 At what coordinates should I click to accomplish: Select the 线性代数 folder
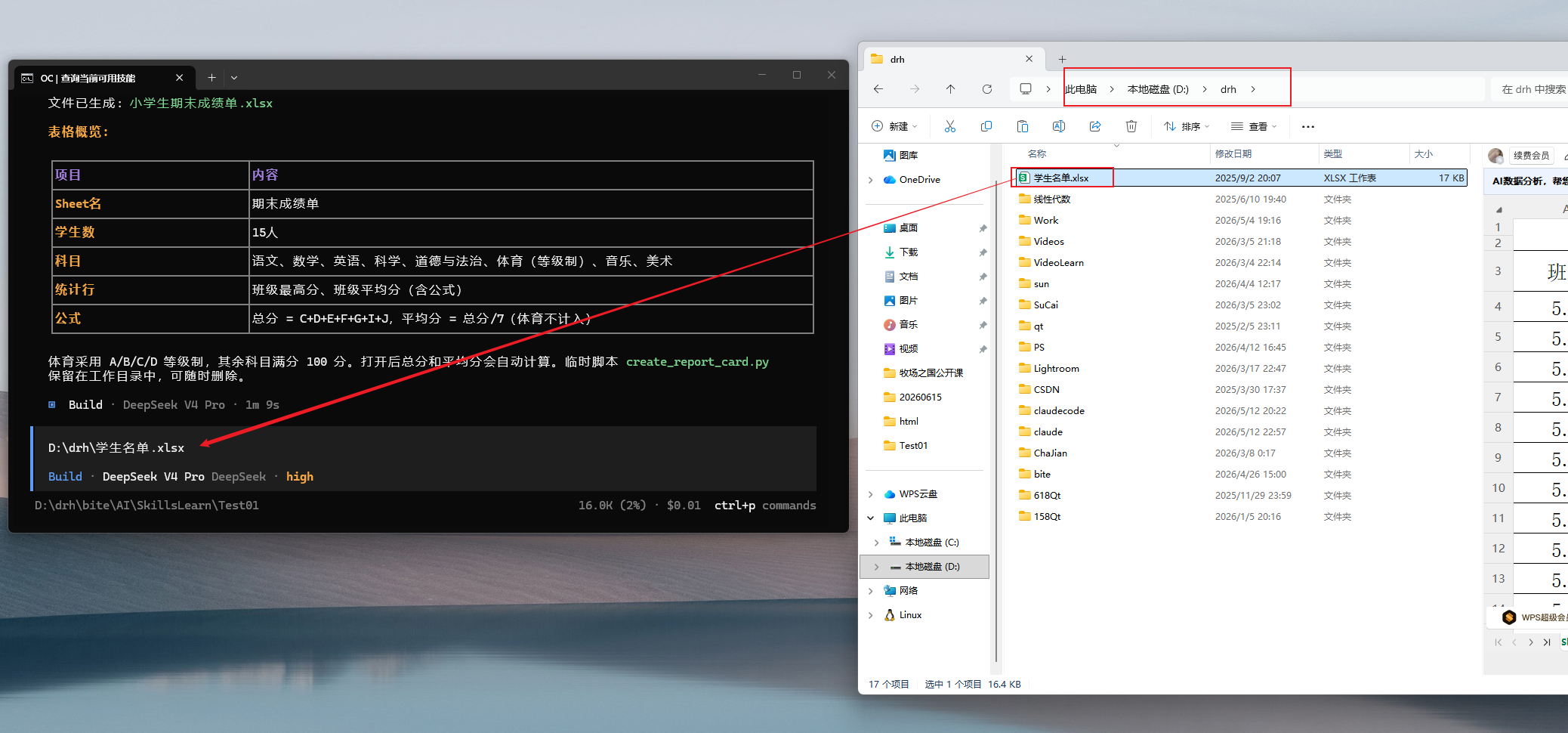[x=1051, y=199]
